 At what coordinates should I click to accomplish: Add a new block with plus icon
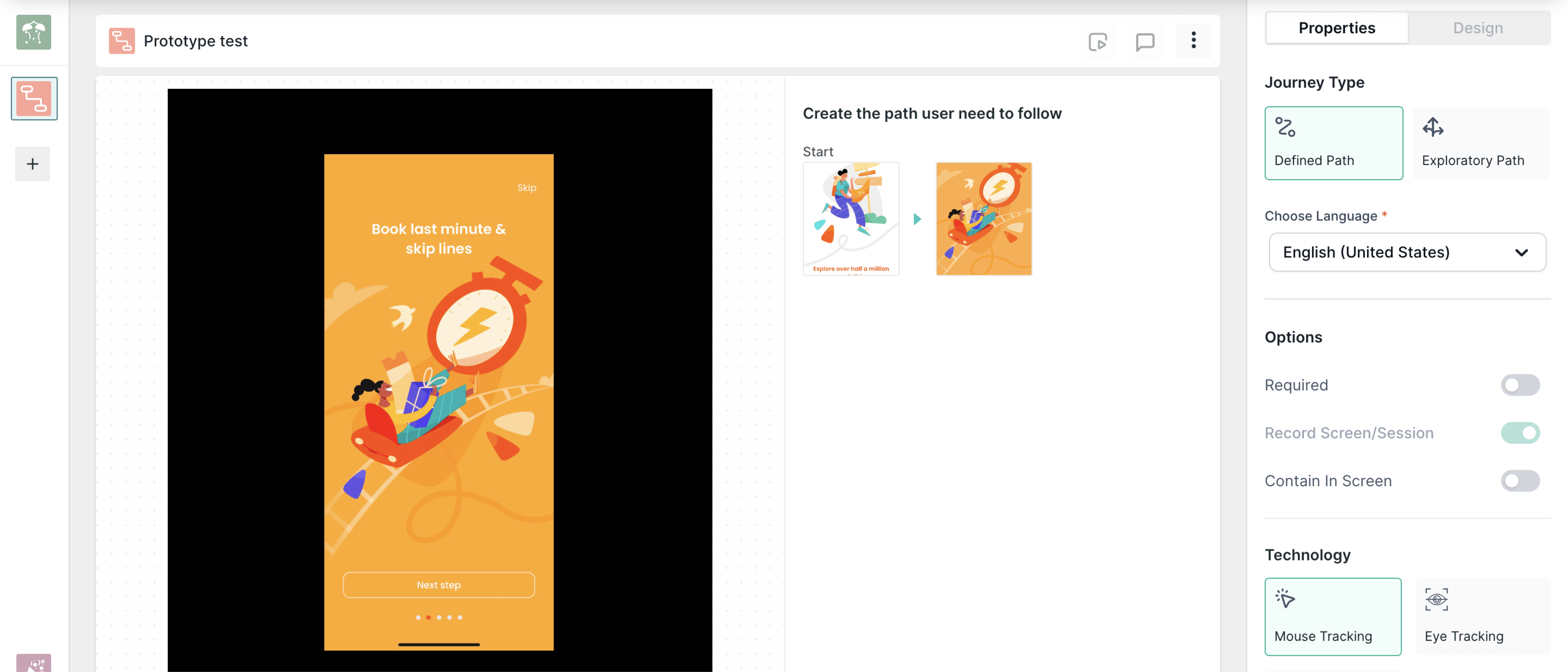pyautogui.click(x=33, y=164)
